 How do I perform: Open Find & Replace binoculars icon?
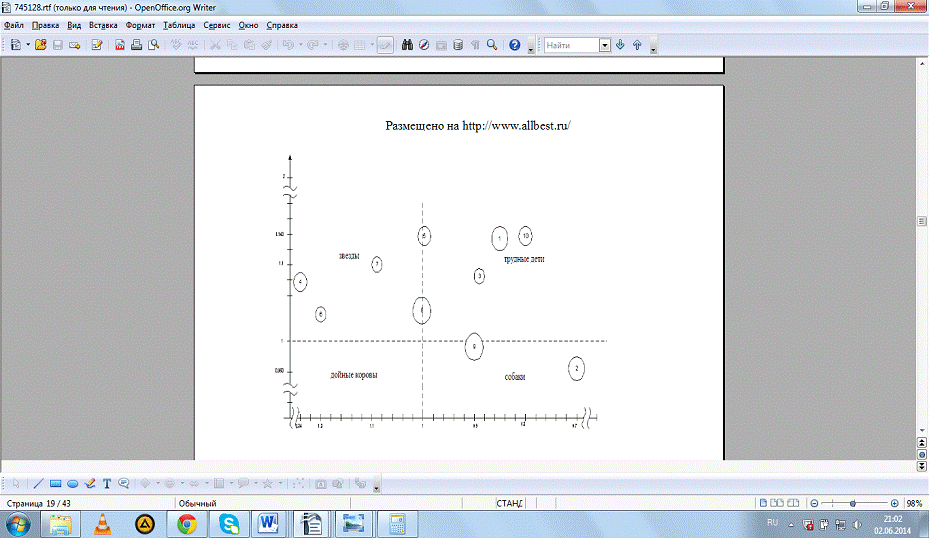[x=408, y=45]
